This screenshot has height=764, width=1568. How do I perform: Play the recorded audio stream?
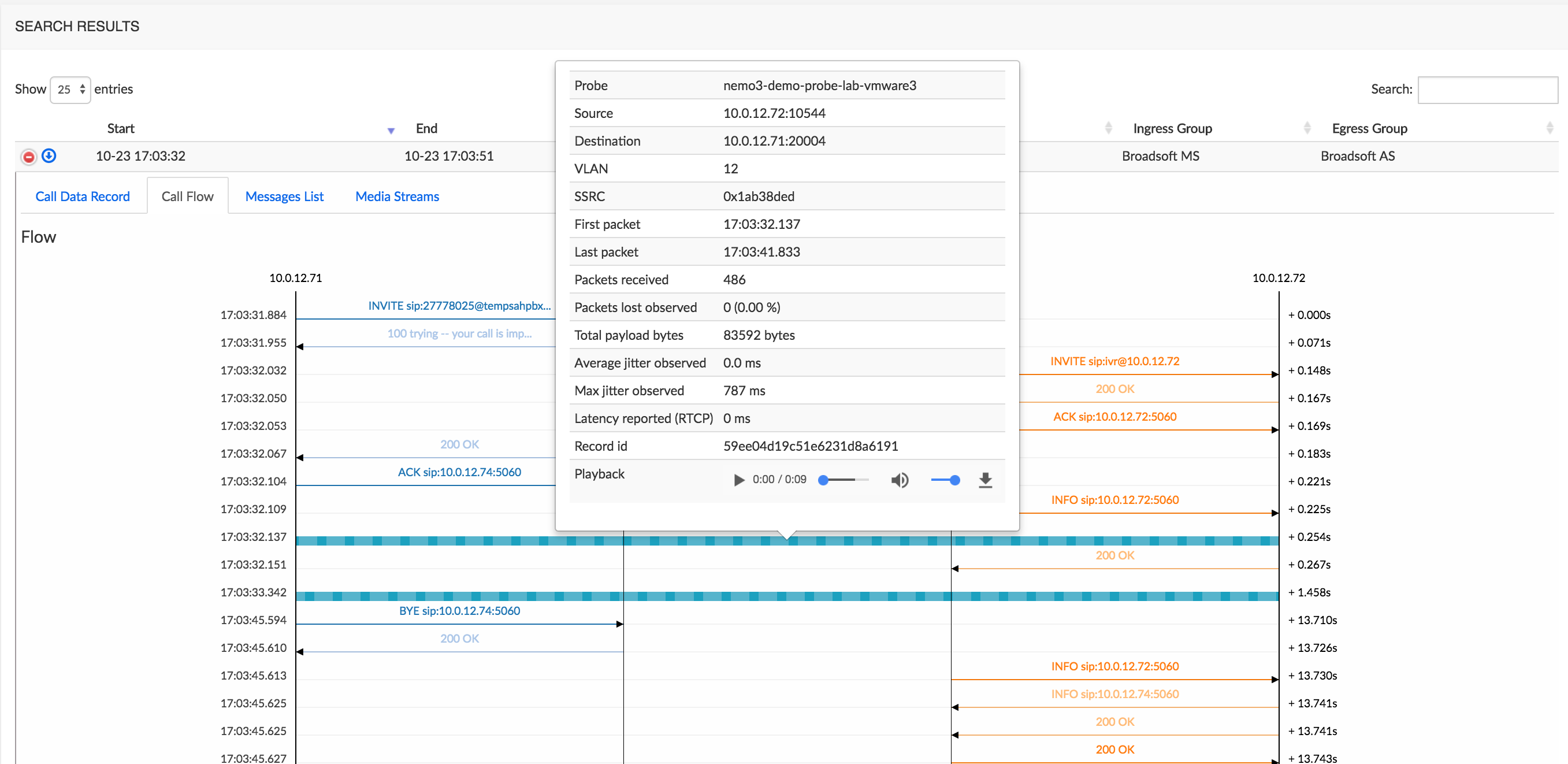coord(738,480)
